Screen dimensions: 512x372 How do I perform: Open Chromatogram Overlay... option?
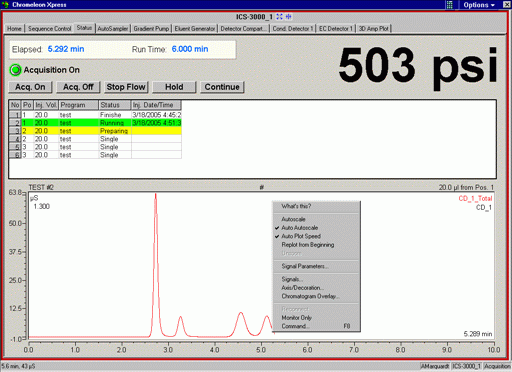point(316,296)
